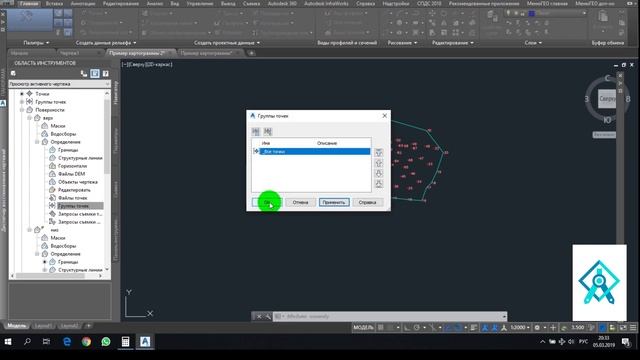Click the Применить button
Image resolution: width=640 pixels, height=360 pixels.
tap(334, 202)
